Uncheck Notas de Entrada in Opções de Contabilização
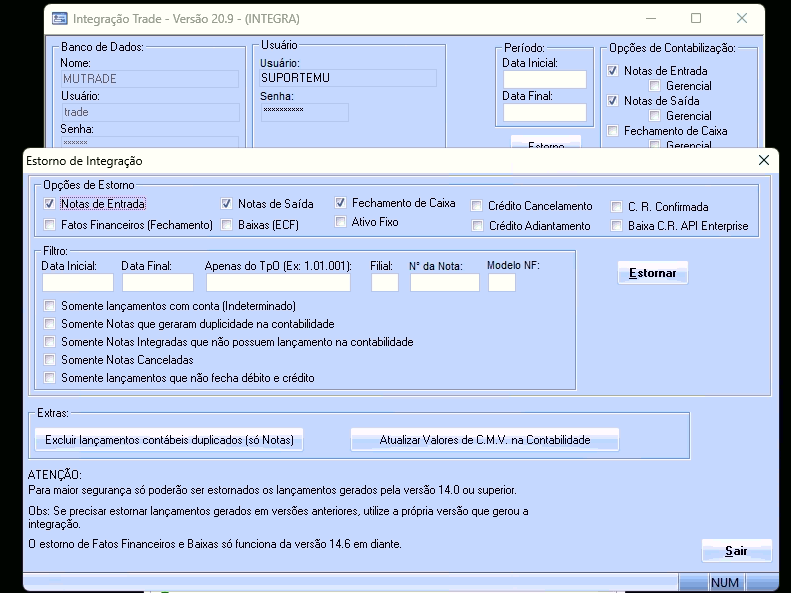 [x=612, y=71]
